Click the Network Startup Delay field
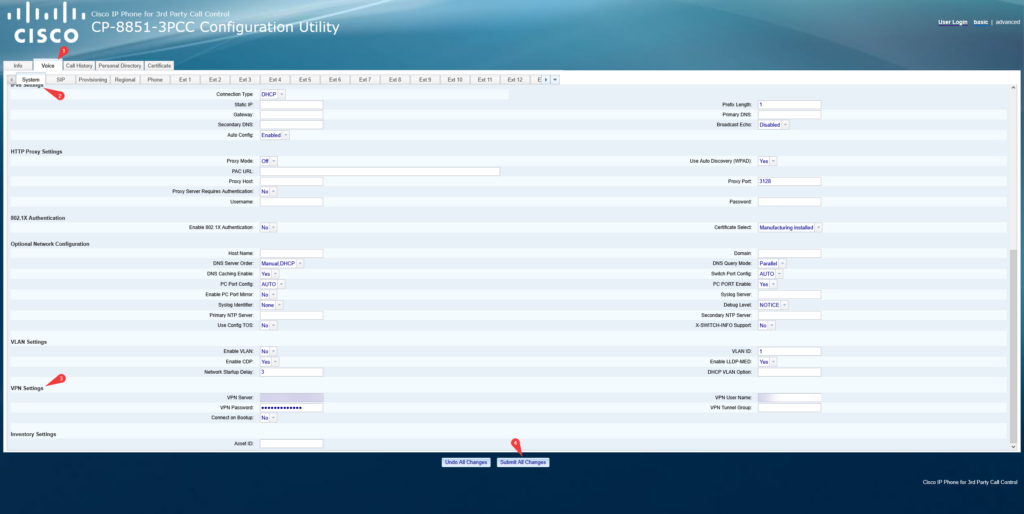This screenshot has width=1024, height=514. pos(291,372)
